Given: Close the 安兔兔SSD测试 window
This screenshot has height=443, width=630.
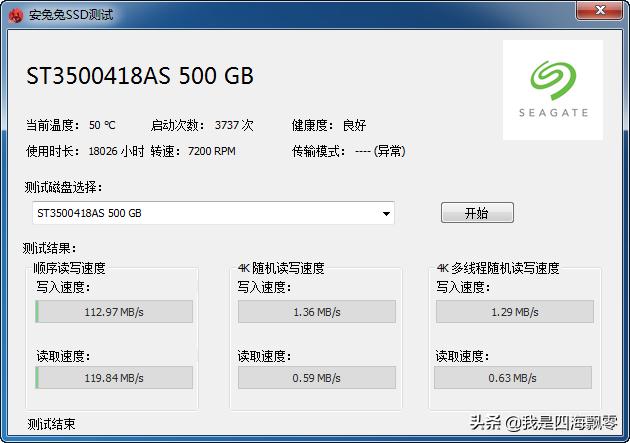Looking at the screenshot, I should [599, 10].
